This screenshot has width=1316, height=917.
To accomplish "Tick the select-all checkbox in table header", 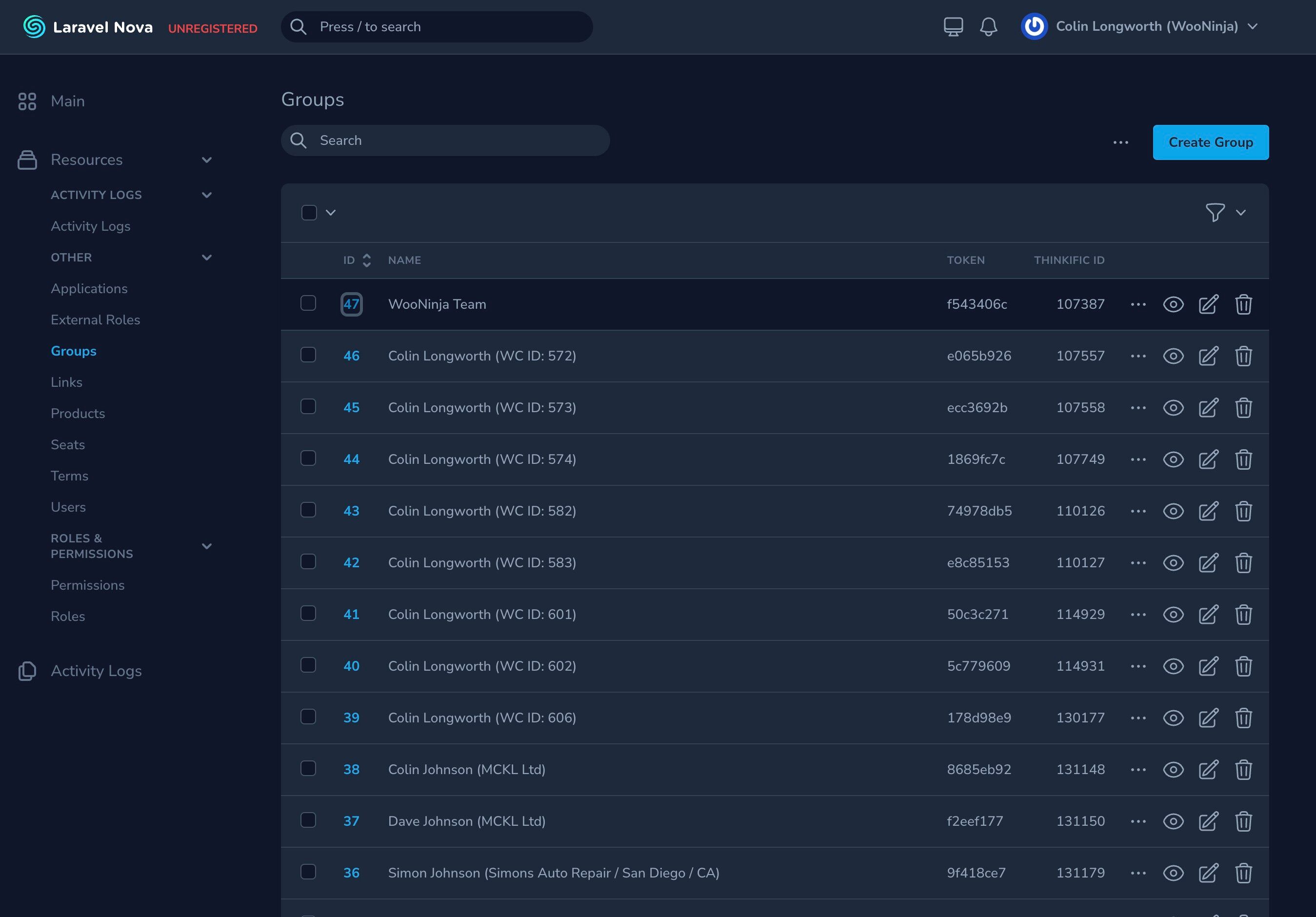I will 309,213.
